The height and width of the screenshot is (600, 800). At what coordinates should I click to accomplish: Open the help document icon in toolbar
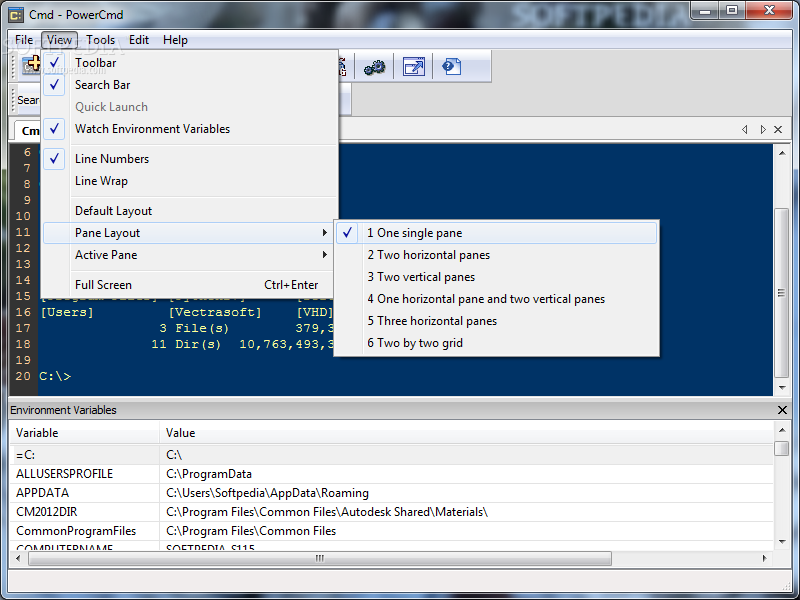(x=452, y=67)
